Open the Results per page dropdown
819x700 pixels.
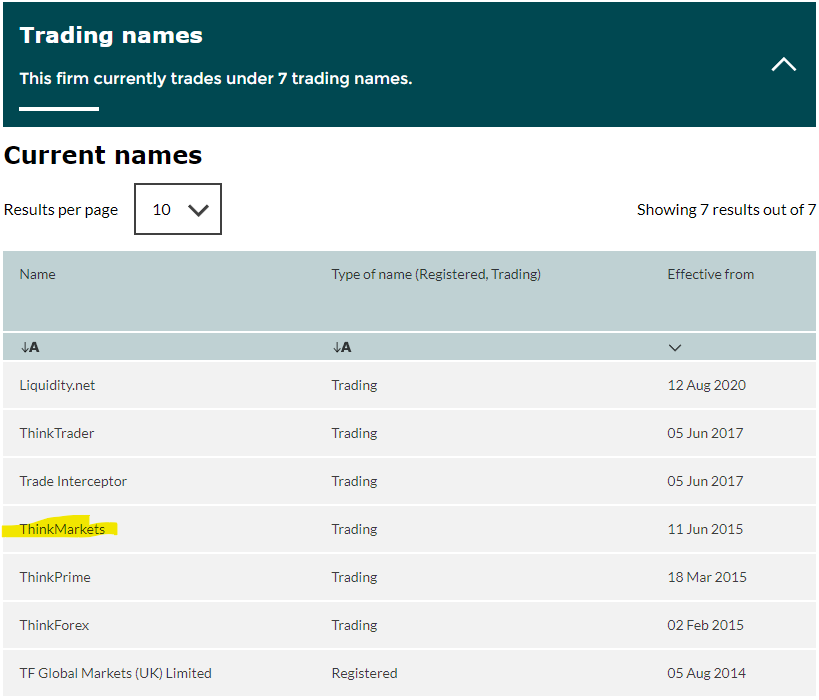pyautogui.click(x=178, y=209)
